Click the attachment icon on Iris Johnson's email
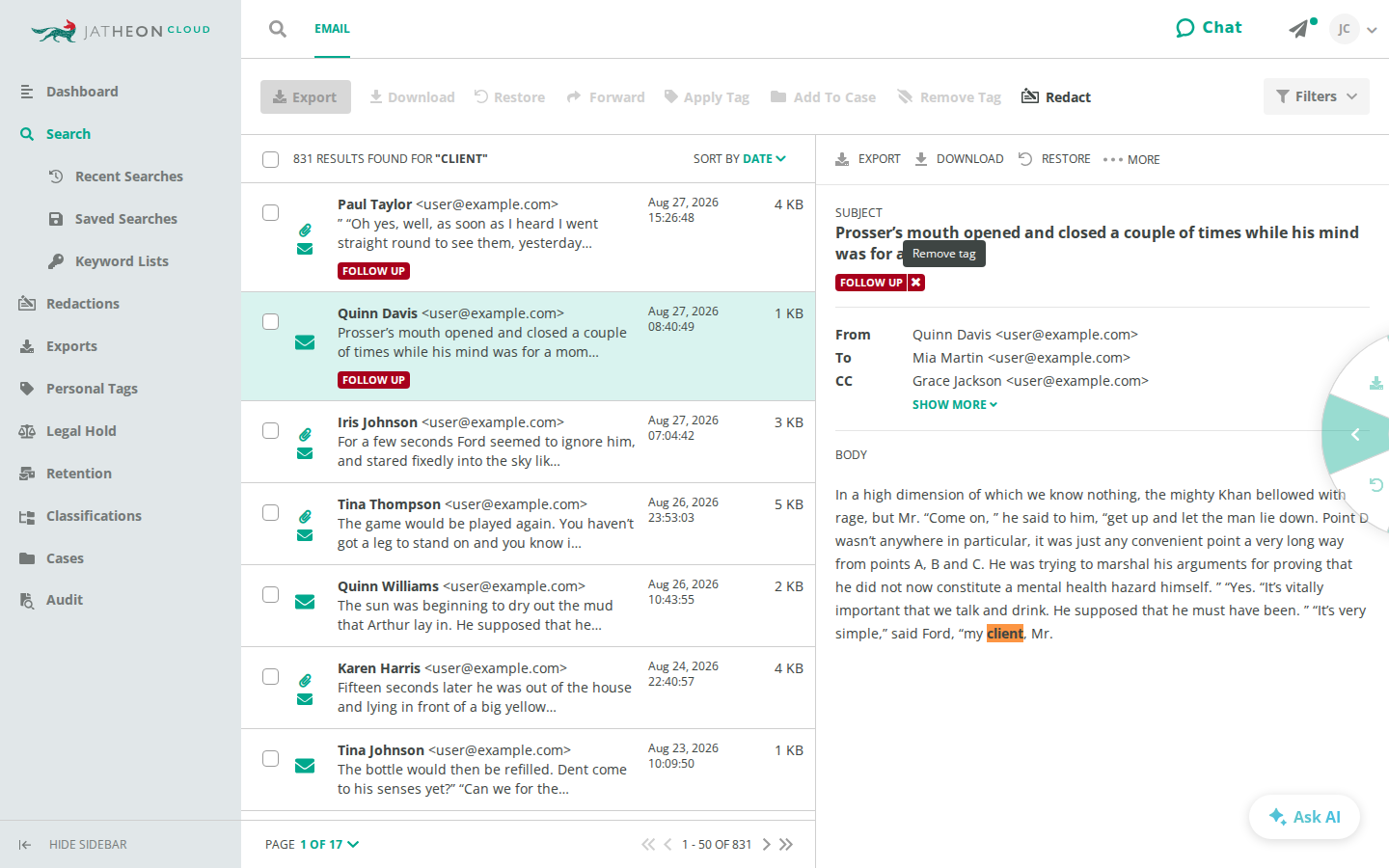Screen dimensions: 1389x868 pyautogui.click(x=305, y=434)
